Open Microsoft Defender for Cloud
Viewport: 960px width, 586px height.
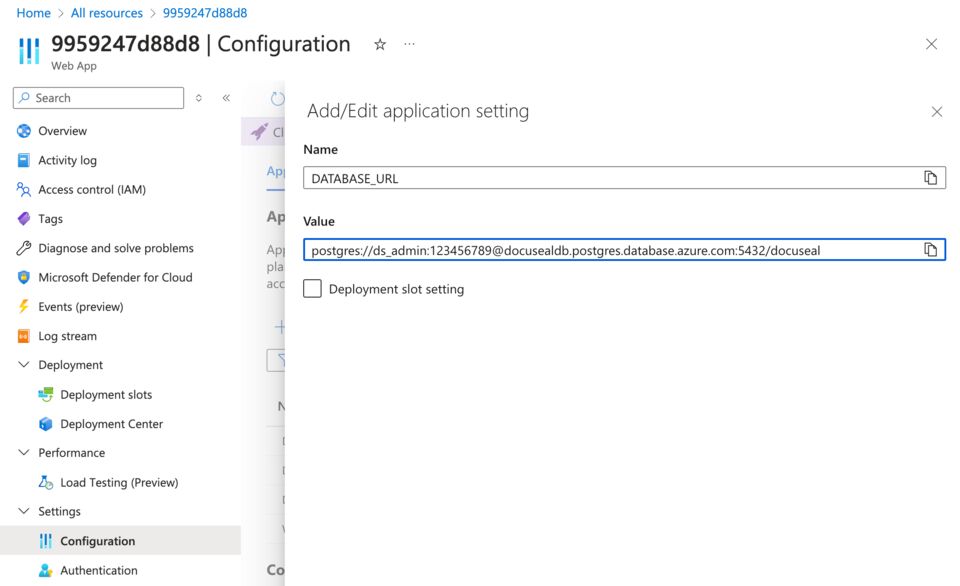tap(115, 277)
